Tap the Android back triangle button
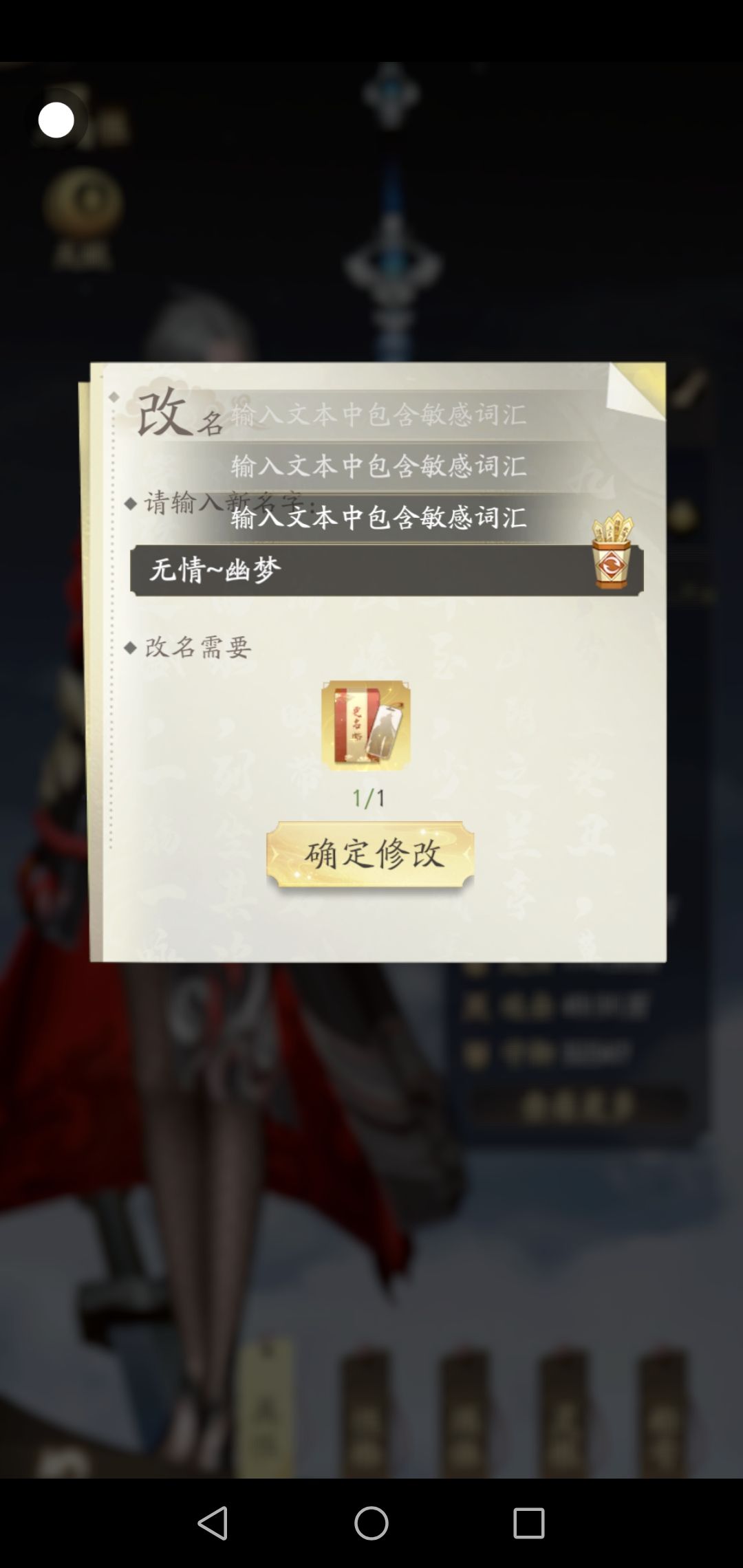 (x=213, y=1523)
